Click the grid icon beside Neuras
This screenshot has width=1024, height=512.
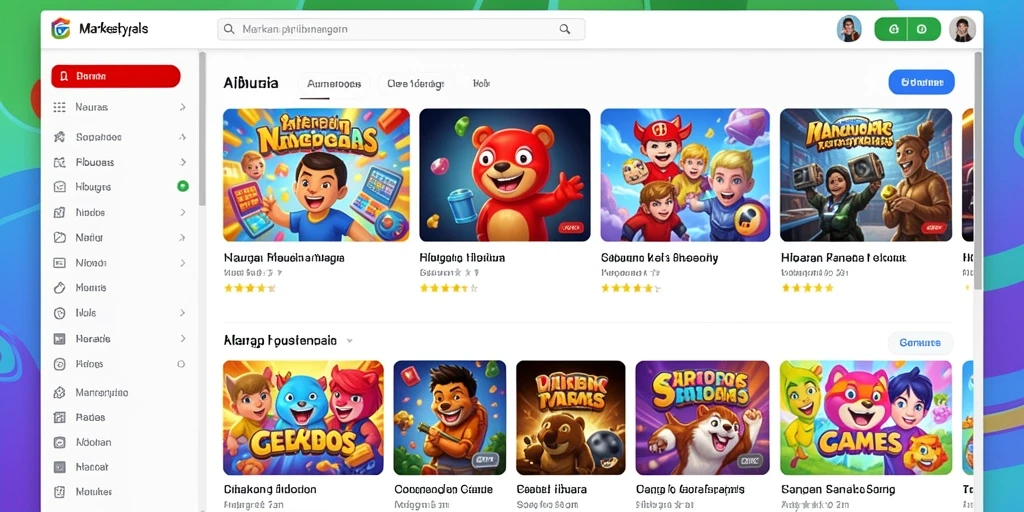(x=59, y=107)
